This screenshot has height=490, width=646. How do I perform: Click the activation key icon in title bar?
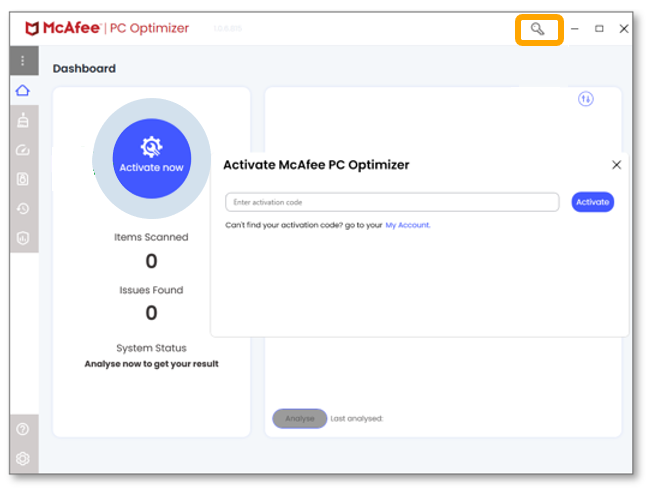[538, 29]
